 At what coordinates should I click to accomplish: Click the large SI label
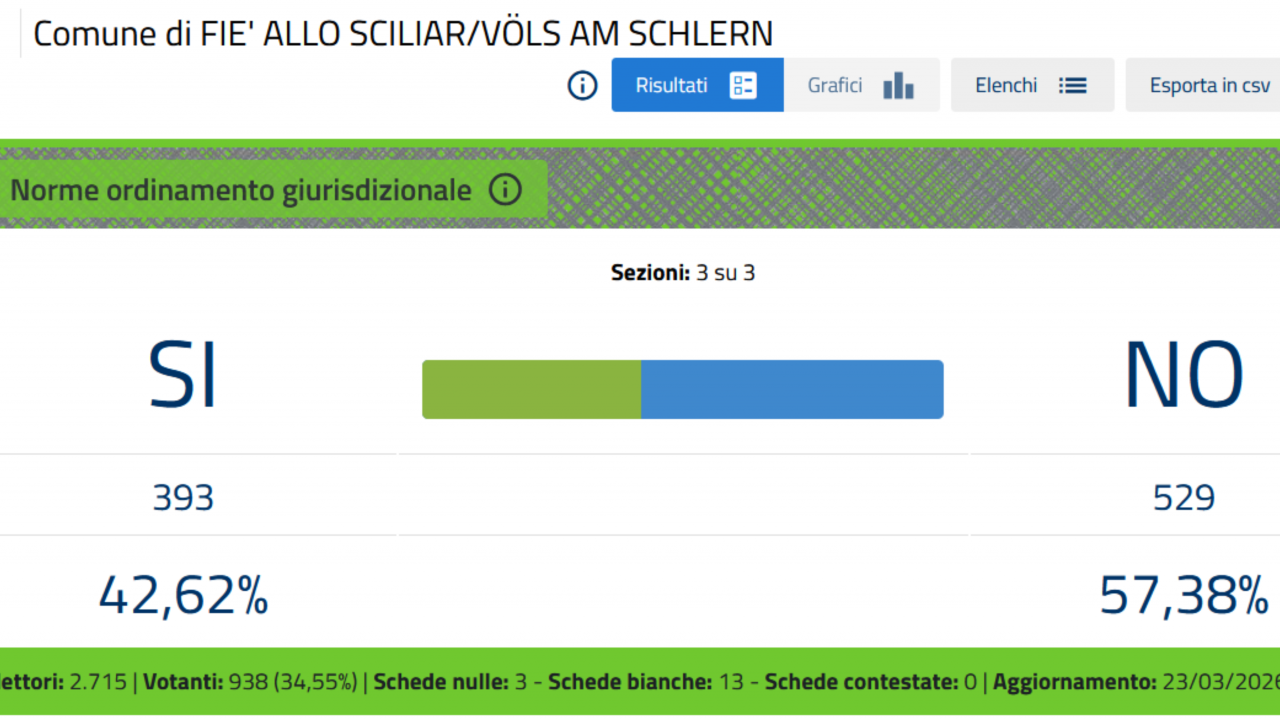pyautogui.click(x=183, y=376)
